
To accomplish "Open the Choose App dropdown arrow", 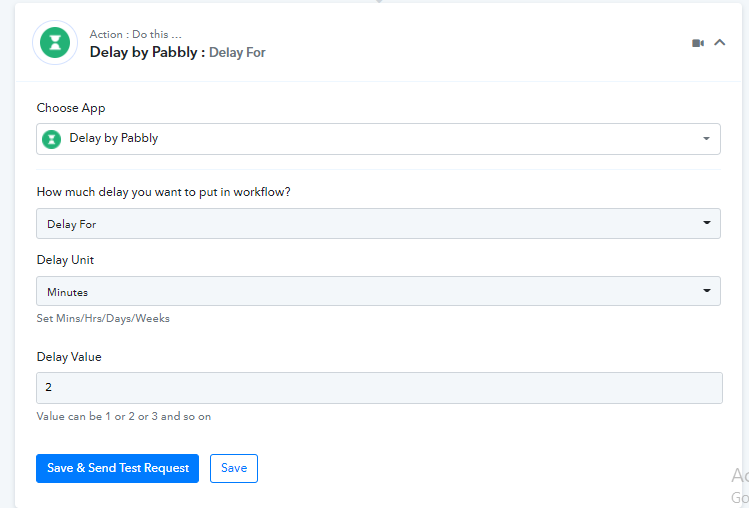I will click(x=706, y=139).
